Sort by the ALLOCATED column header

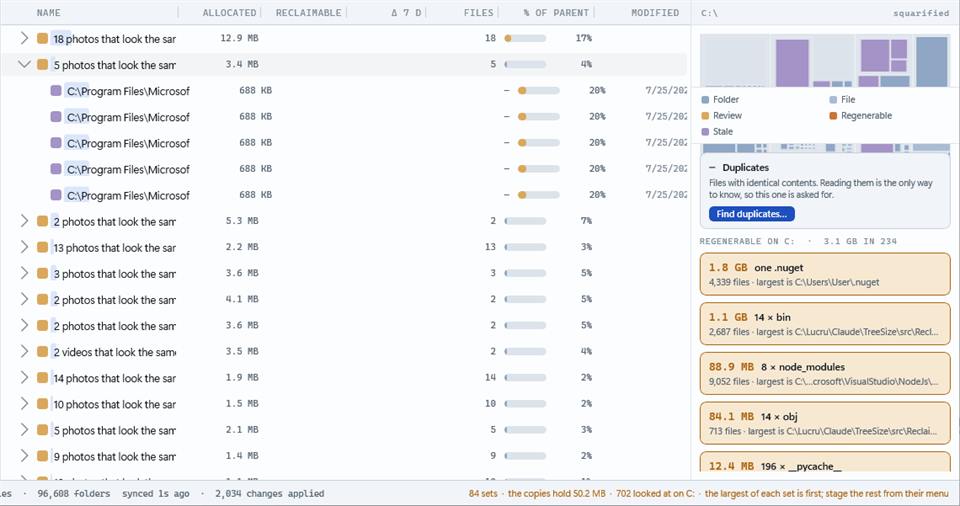pyautogui.click(x=230, y=12)
